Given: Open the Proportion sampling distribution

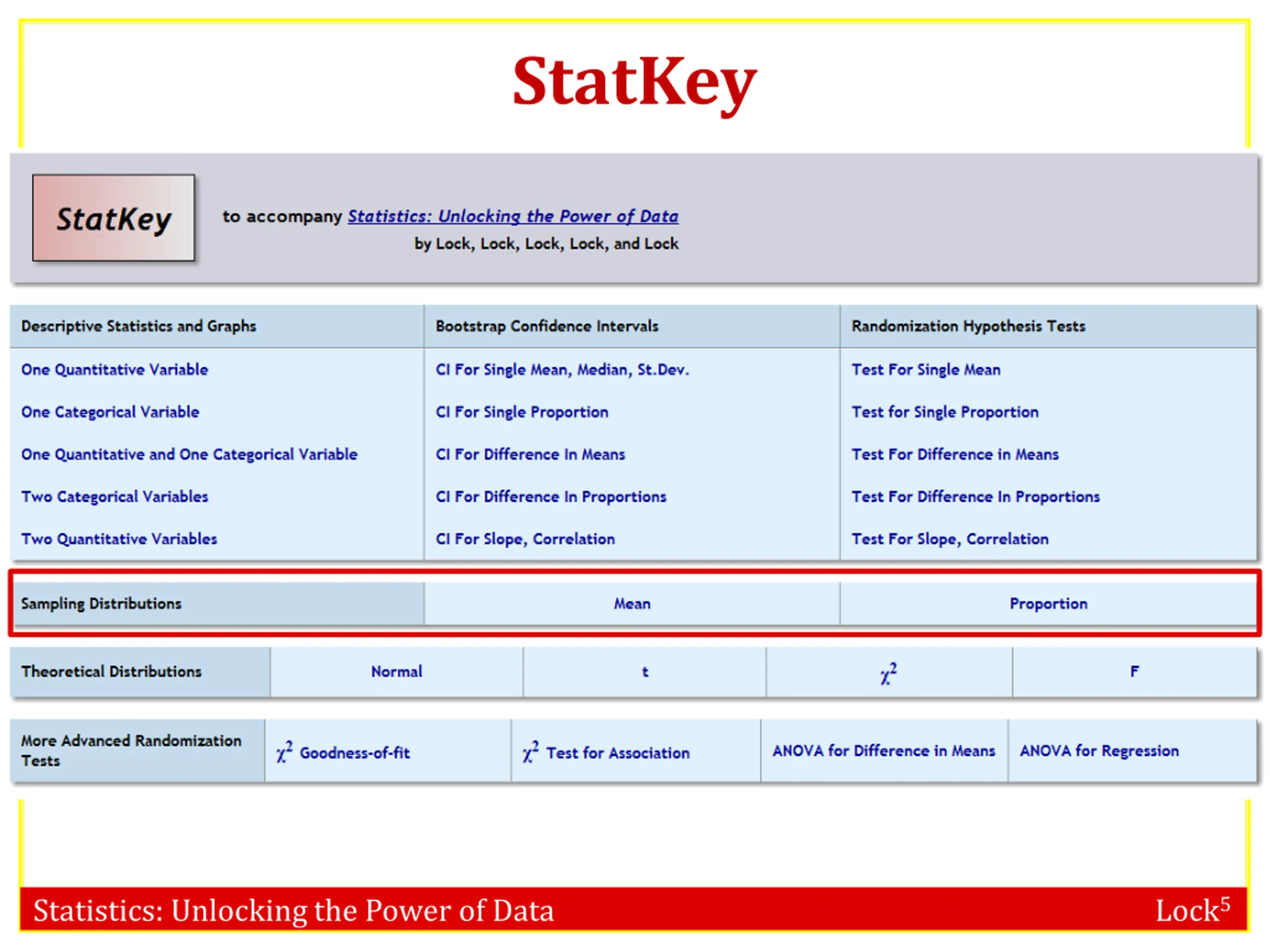Looking at the screenshot, I should click(x=1048, y=604).
